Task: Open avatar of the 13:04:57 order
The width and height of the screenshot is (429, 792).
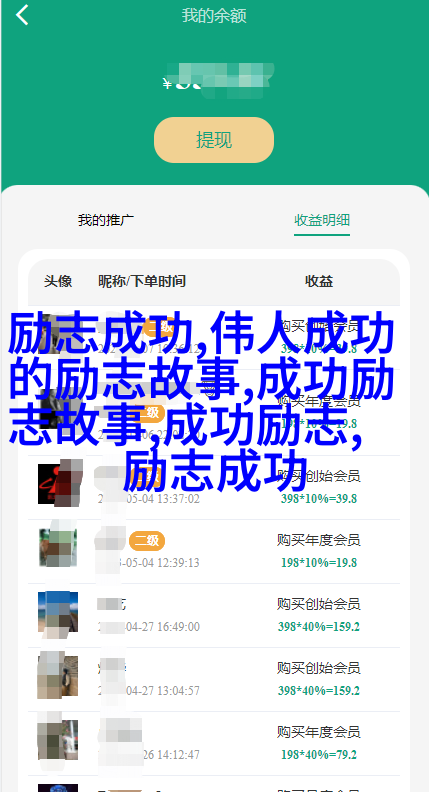Action: pos(58,676)
